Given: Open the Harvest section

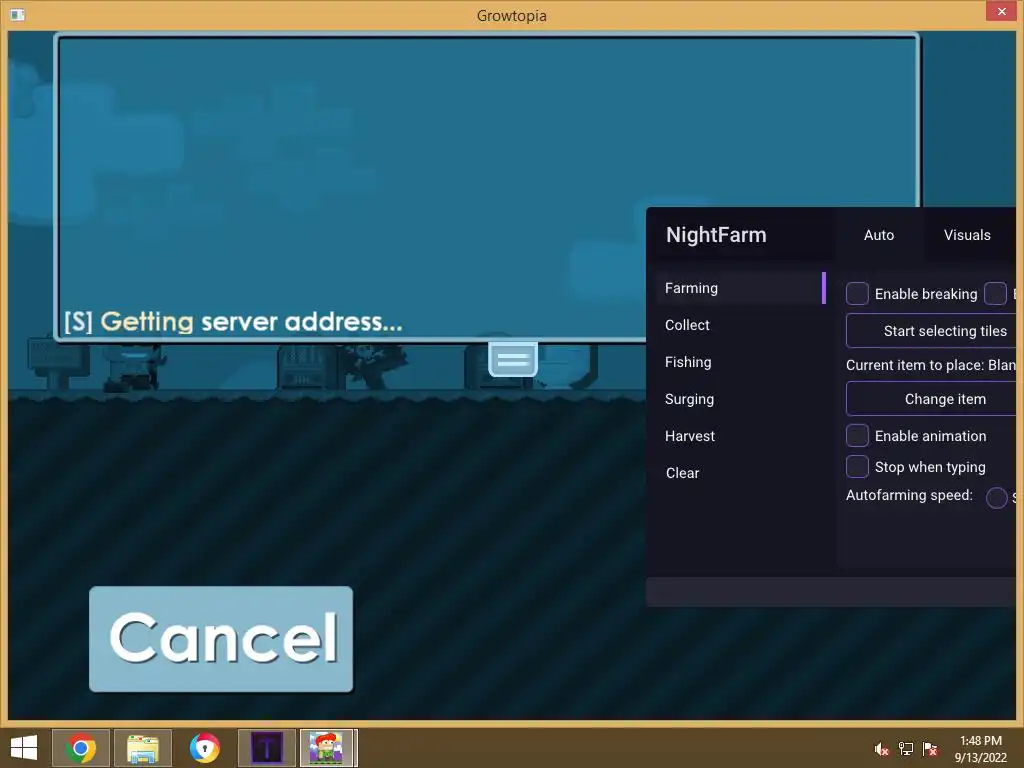Looking at the screenshot, I should click(690, 436).
